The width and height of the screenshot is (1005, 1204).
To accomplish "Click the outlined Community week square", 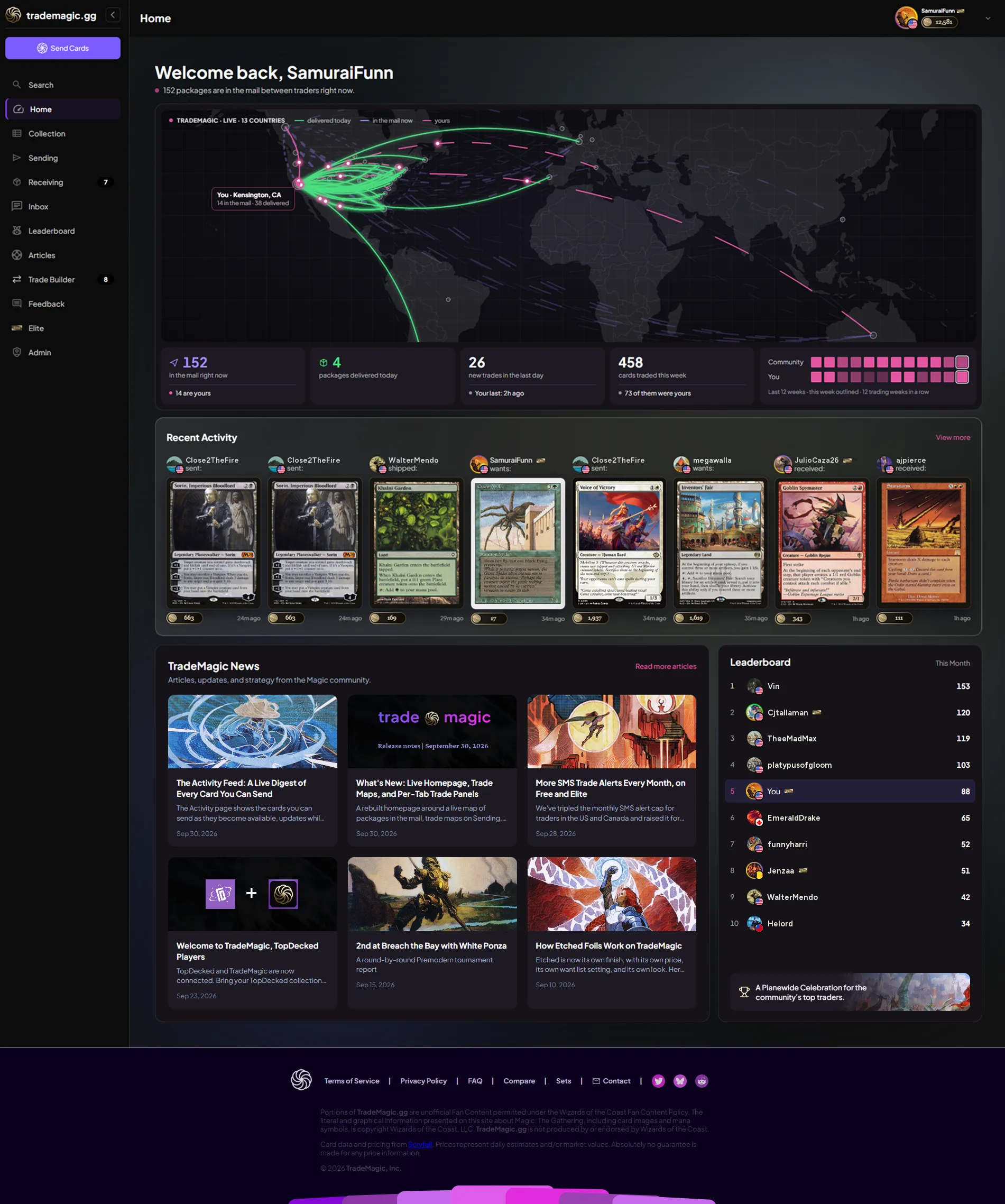I will pos(963,362).
